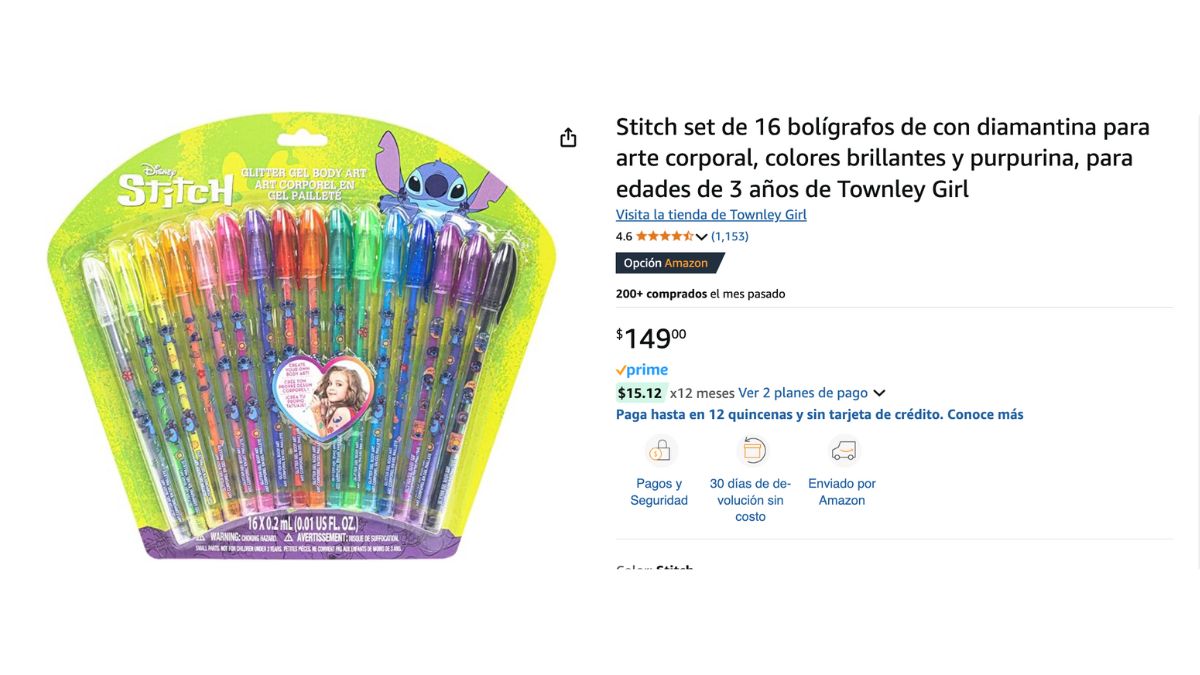Click the Pagos y Seguridad label
The height and width of the screenshot is (675, 1200).
[659, 492]
